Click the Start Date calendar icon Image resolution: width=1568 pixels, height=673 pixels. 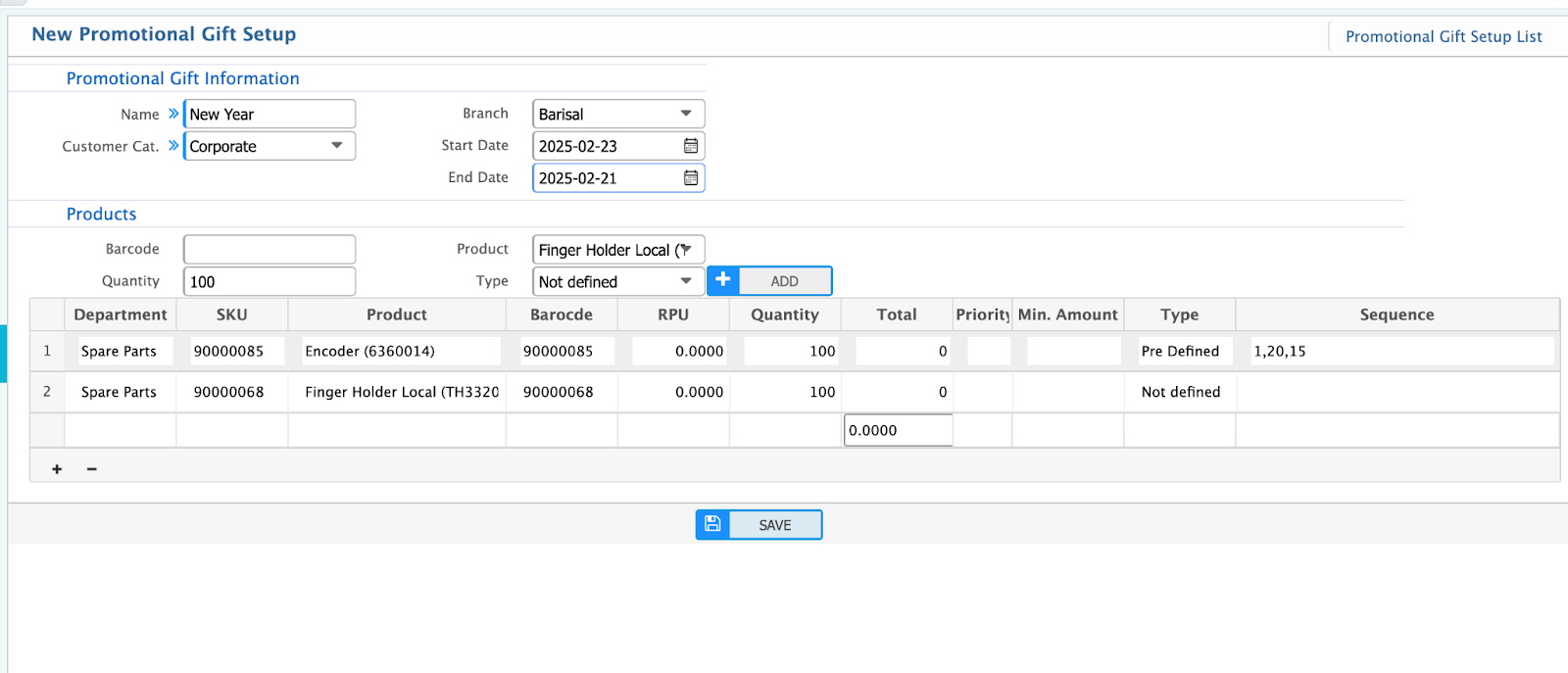[691, 146]
